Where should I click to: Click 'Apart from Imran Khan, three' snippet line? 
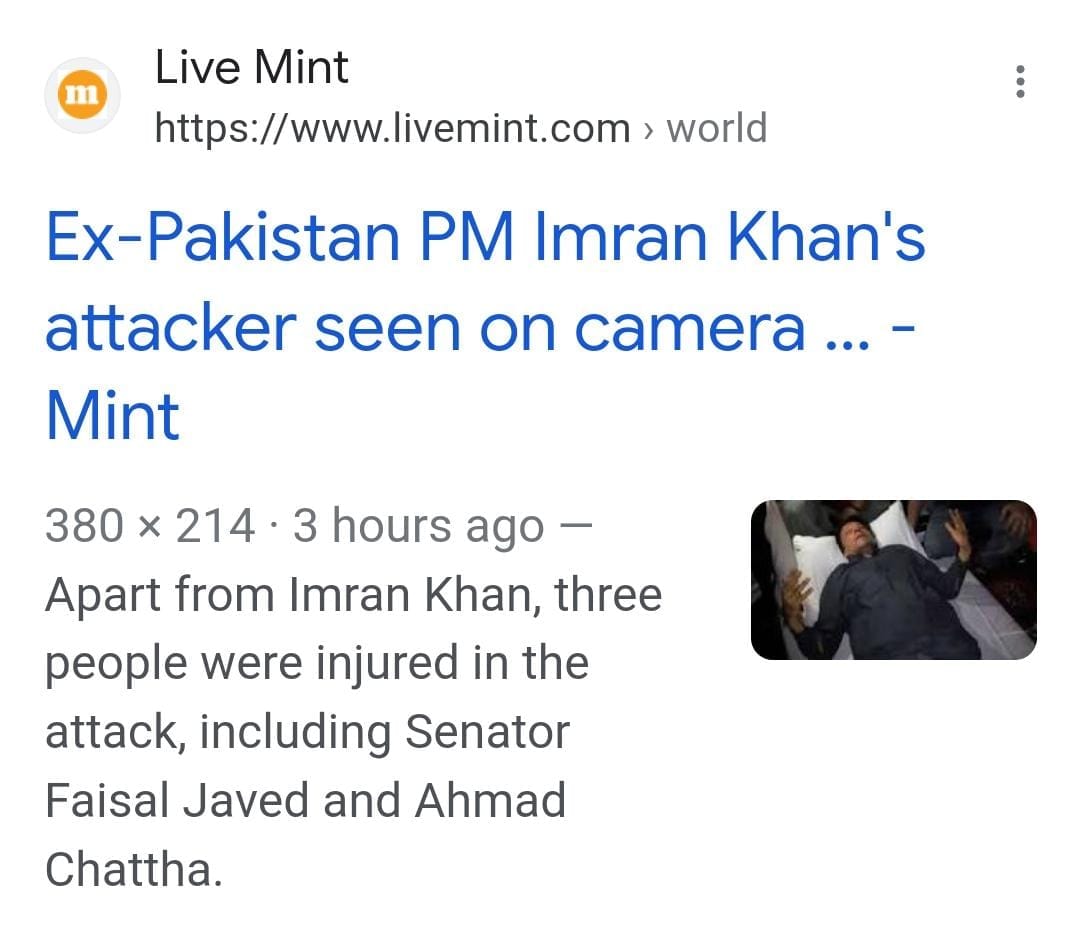354,596
